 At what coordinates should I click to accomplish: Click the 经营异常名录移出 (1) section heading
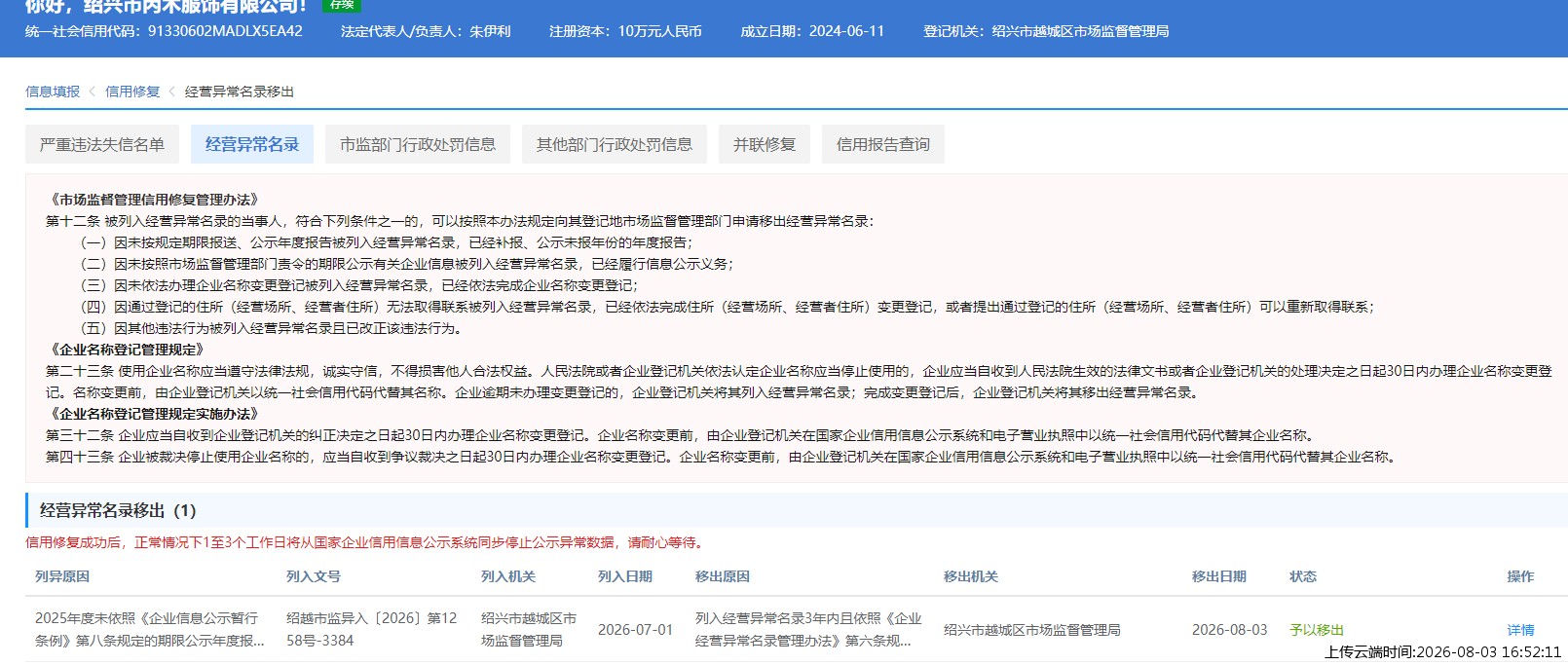118,510
